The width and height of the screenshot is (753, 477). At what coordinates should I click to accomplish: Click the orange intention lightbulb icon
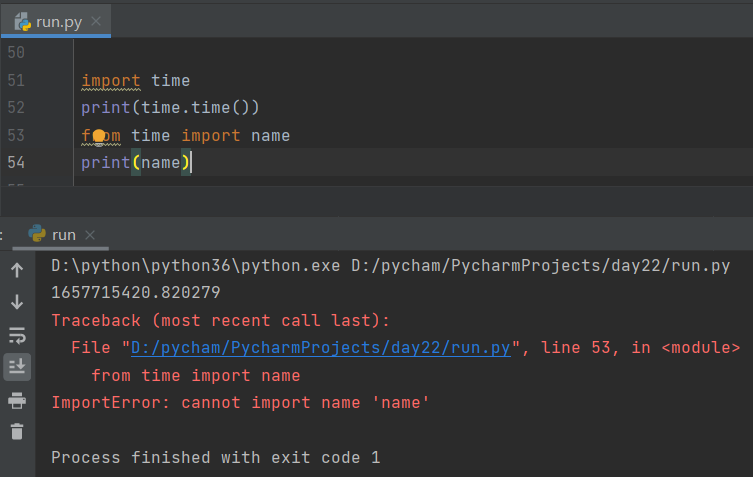pyautogui.click(x=99, y=135)
